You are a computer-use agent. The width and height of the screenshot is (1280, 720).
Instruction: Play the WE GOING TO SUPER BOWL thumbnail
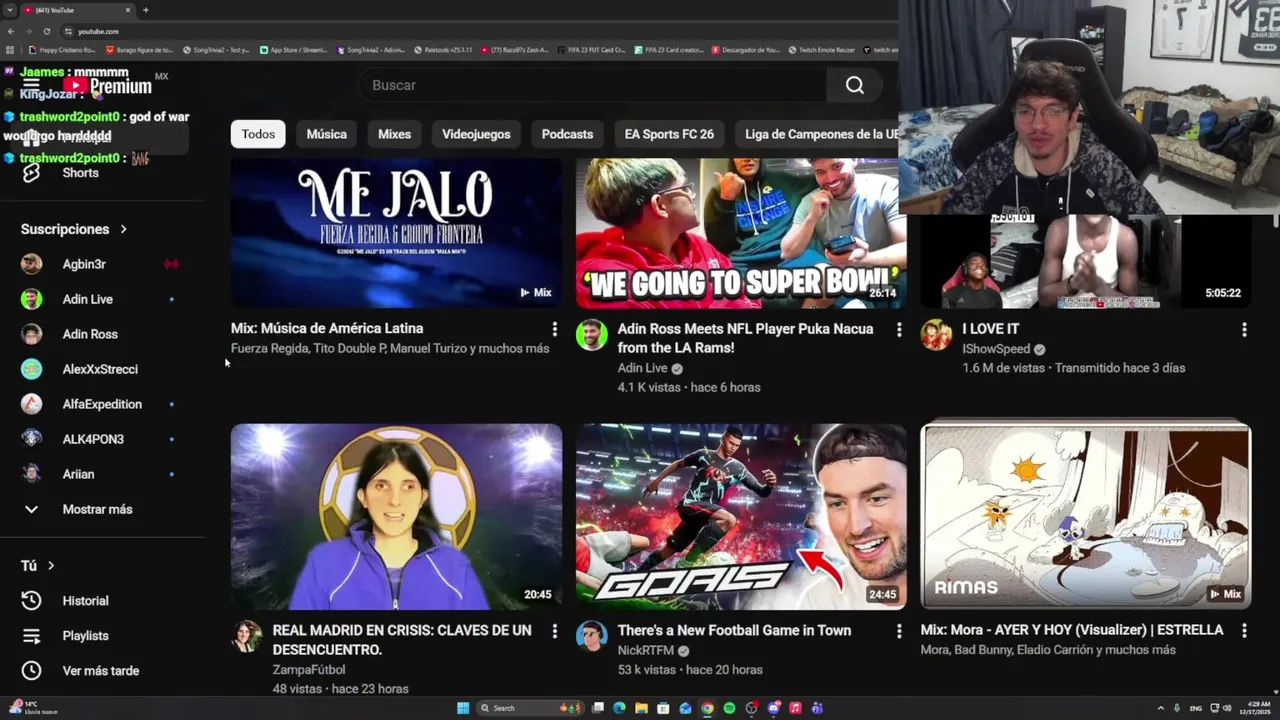tap(741, 233)
